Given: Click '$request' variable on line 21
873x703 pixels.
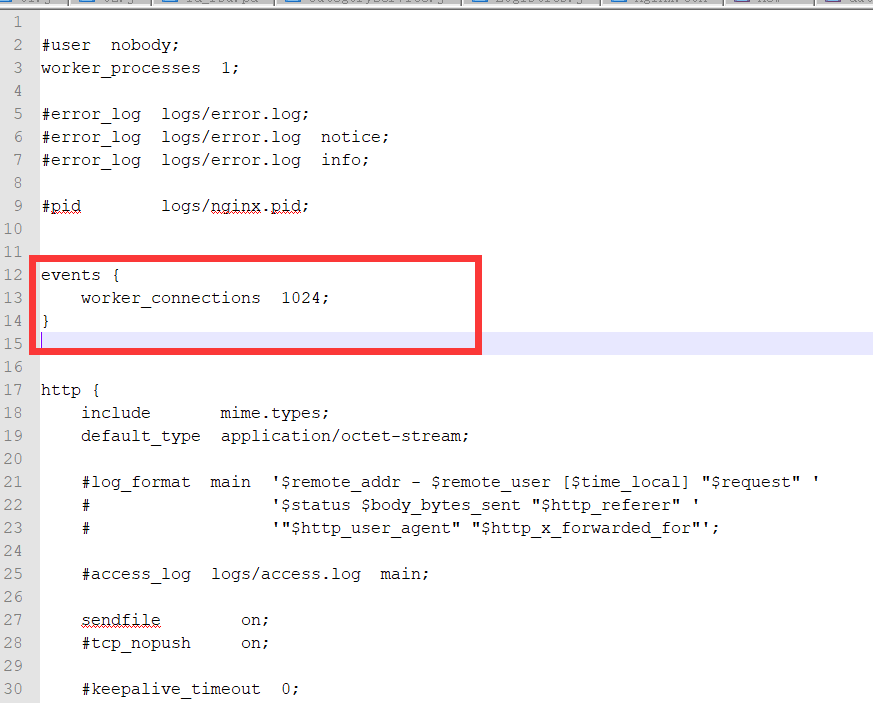Looking at the screenshot, I should (751, 482).
